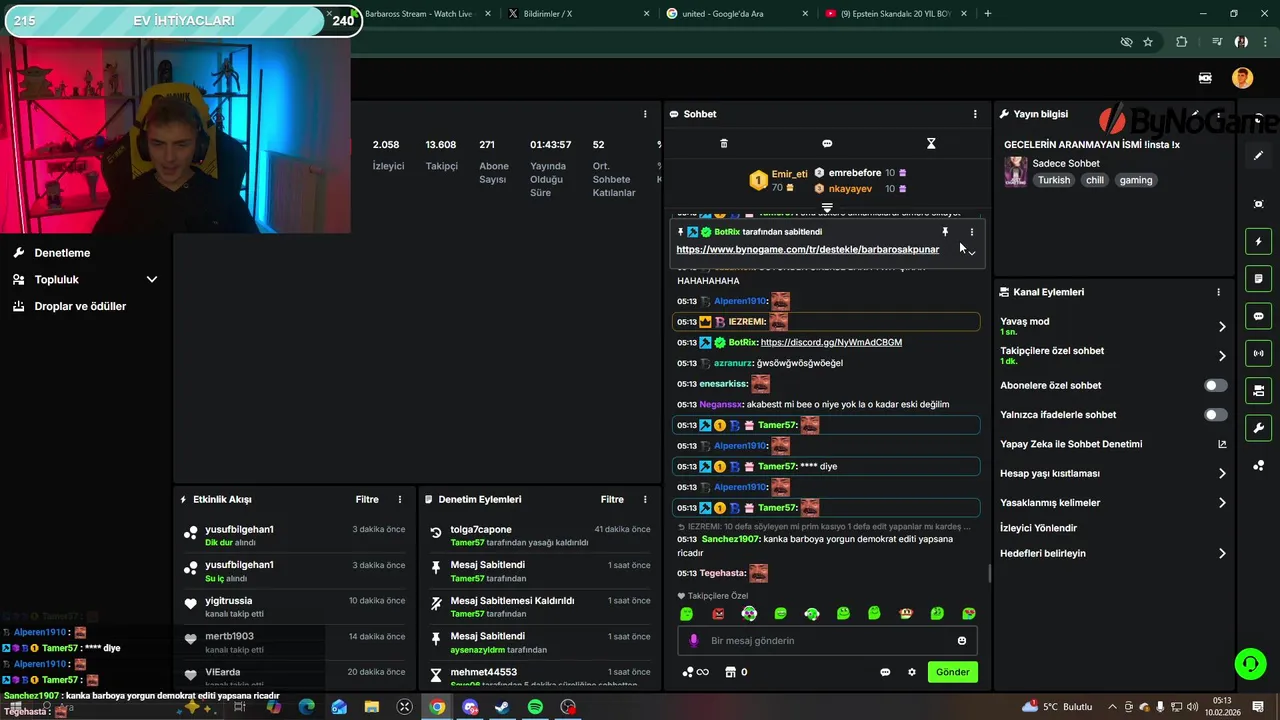Open Steam from the taskbar

tap(502, 707)
